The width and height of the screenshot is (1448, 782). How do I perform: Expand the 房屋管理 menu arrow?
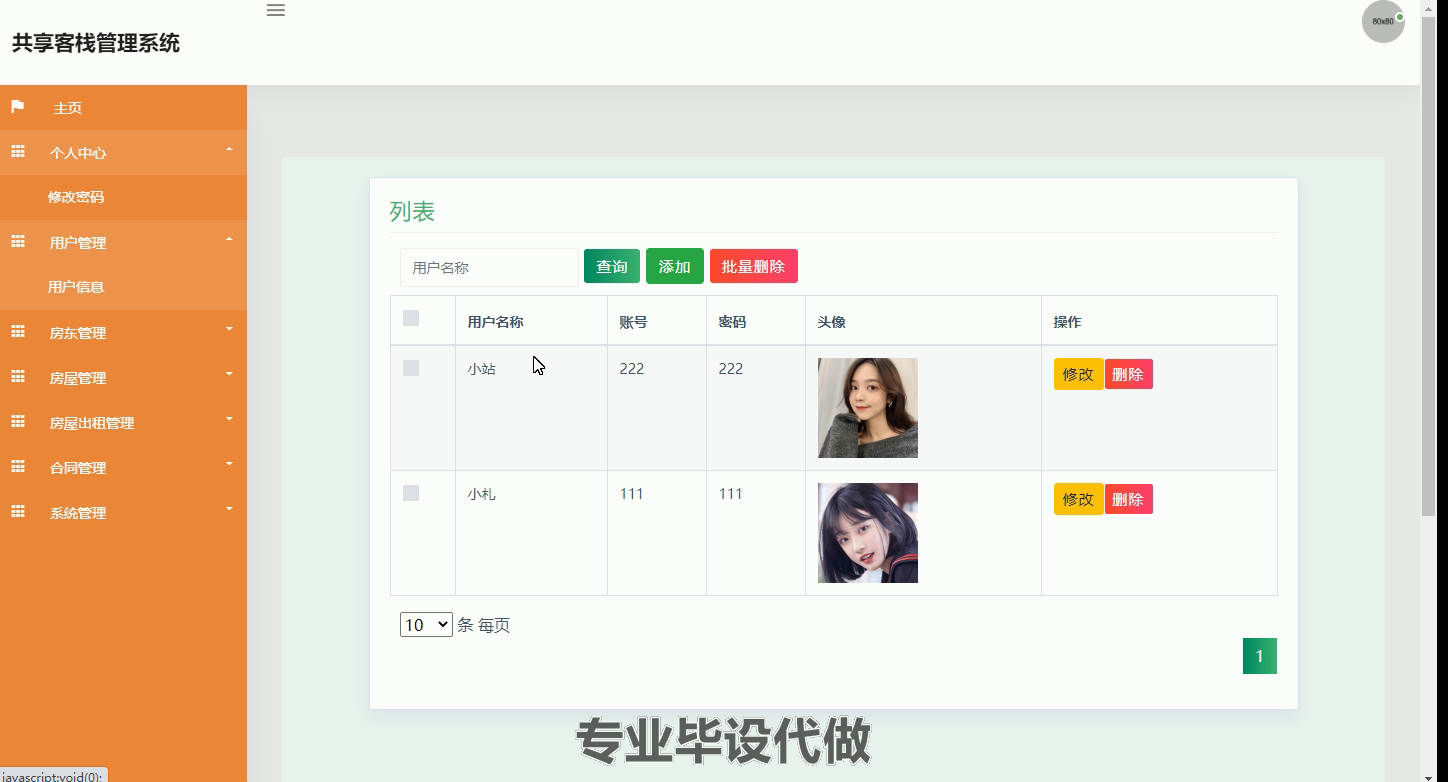point(229,374)
